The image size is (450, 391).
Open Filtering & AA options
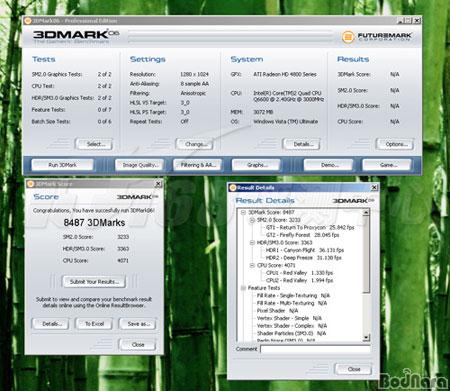(x=198, y=165)
